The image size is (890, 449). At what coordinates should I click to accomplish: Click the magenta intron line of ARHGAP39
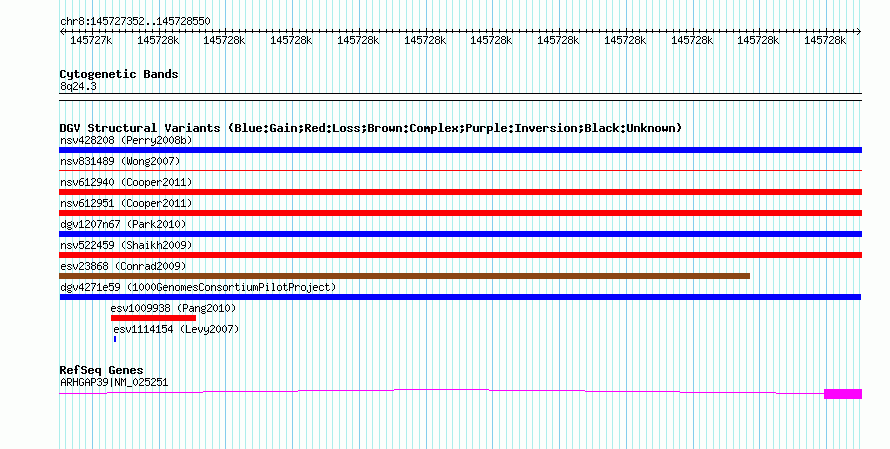[442, 389]
